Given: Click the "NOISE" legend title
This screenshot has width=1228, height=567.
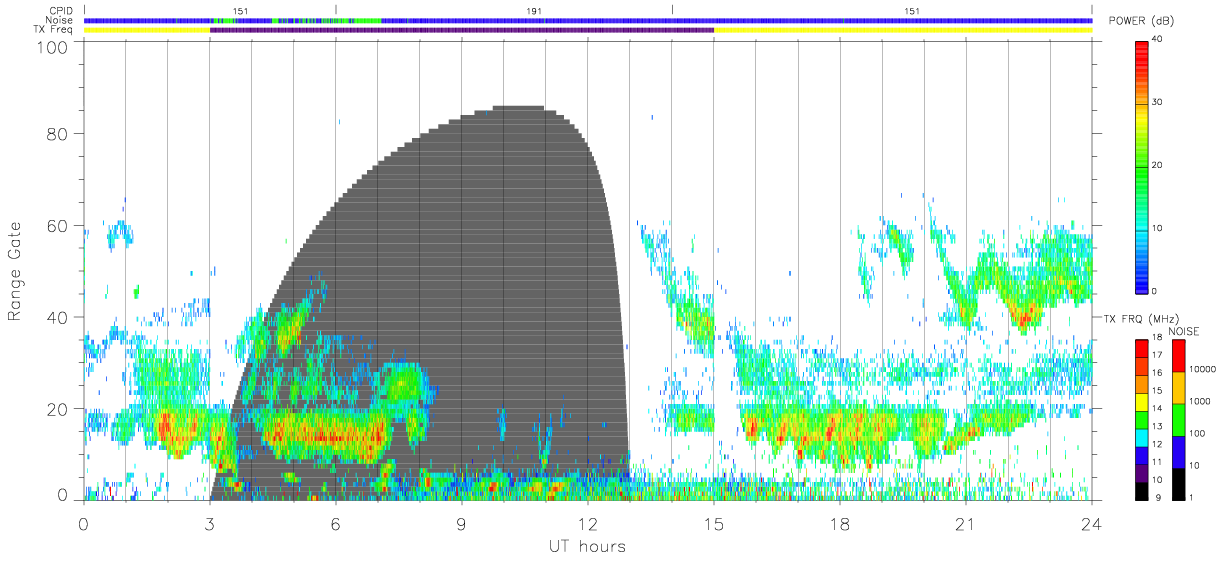Looking at the screenshot, I should click(1183, 331).
